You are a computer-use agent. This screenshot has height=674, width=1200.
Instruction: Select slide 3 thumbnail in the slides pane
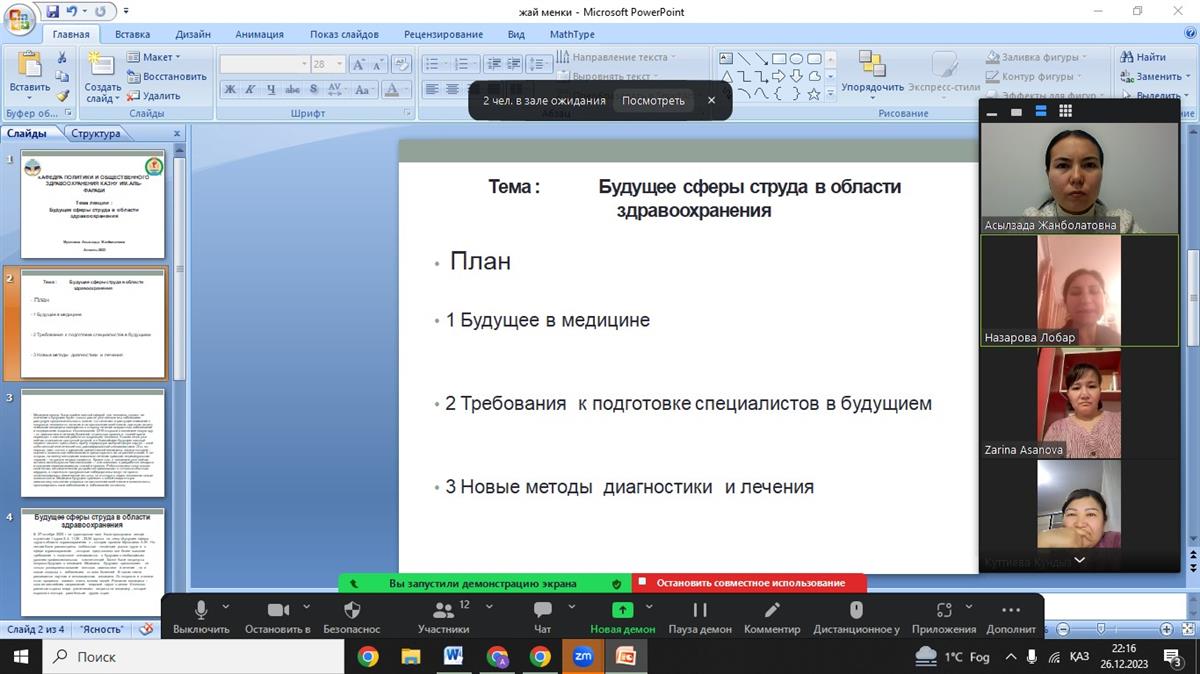tap(92, 443)
